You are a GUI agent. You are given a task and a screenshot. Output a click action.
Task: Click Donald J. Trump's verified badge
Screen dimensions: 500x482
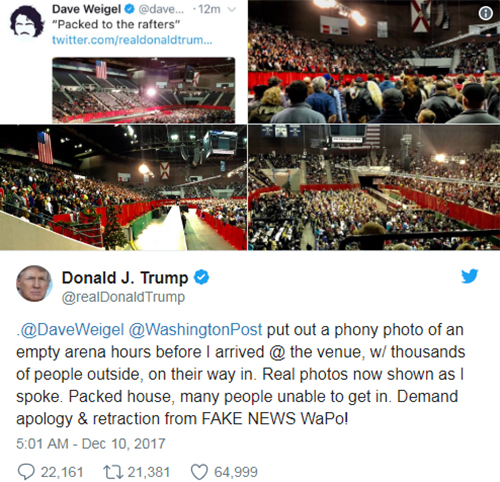[201, 277]
